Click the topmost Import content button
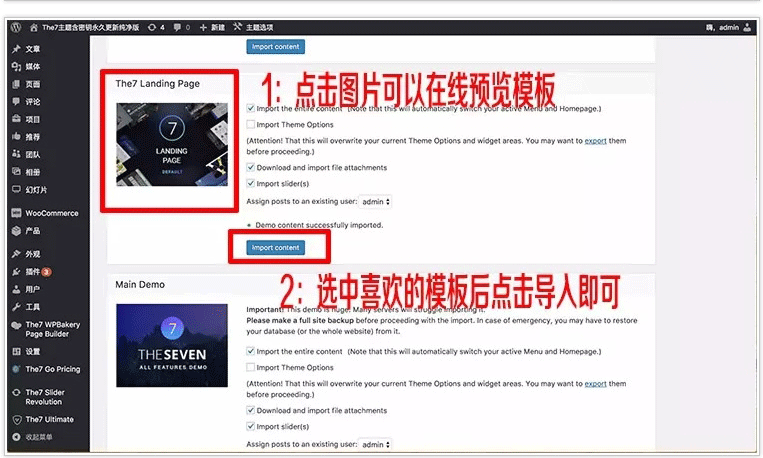The height and width of the screenshot is (458, 763). click(275, 47)
